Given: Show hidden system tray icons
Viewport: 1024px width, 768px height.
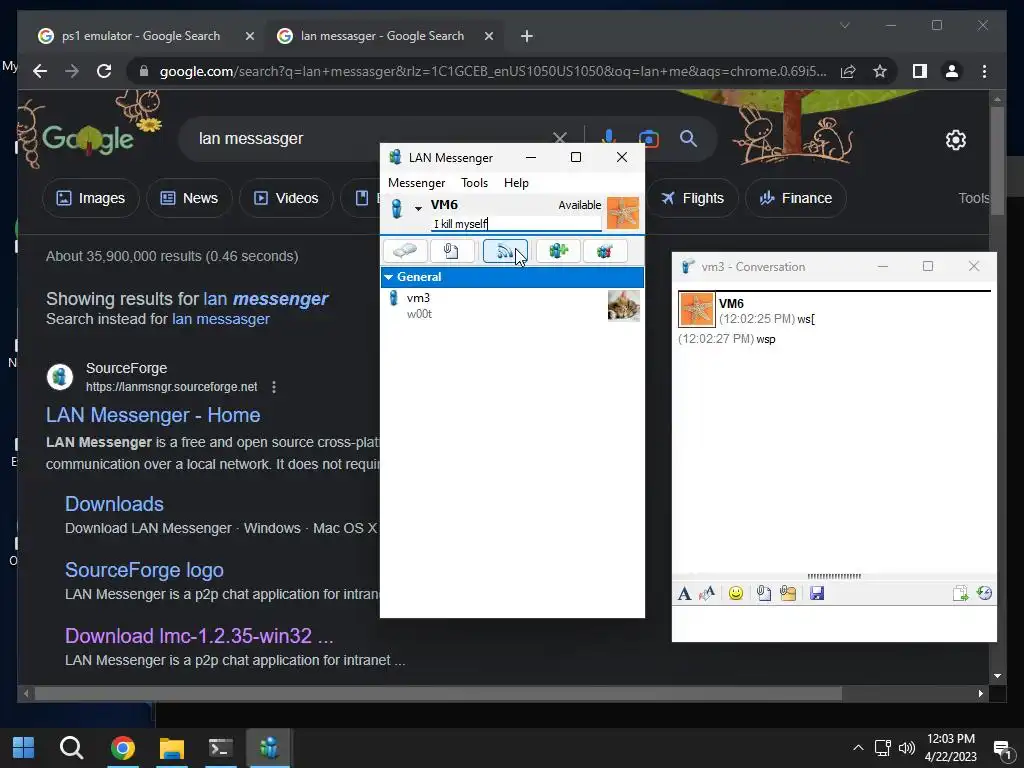Looking at the screenshot, I should tap(858, 748).
